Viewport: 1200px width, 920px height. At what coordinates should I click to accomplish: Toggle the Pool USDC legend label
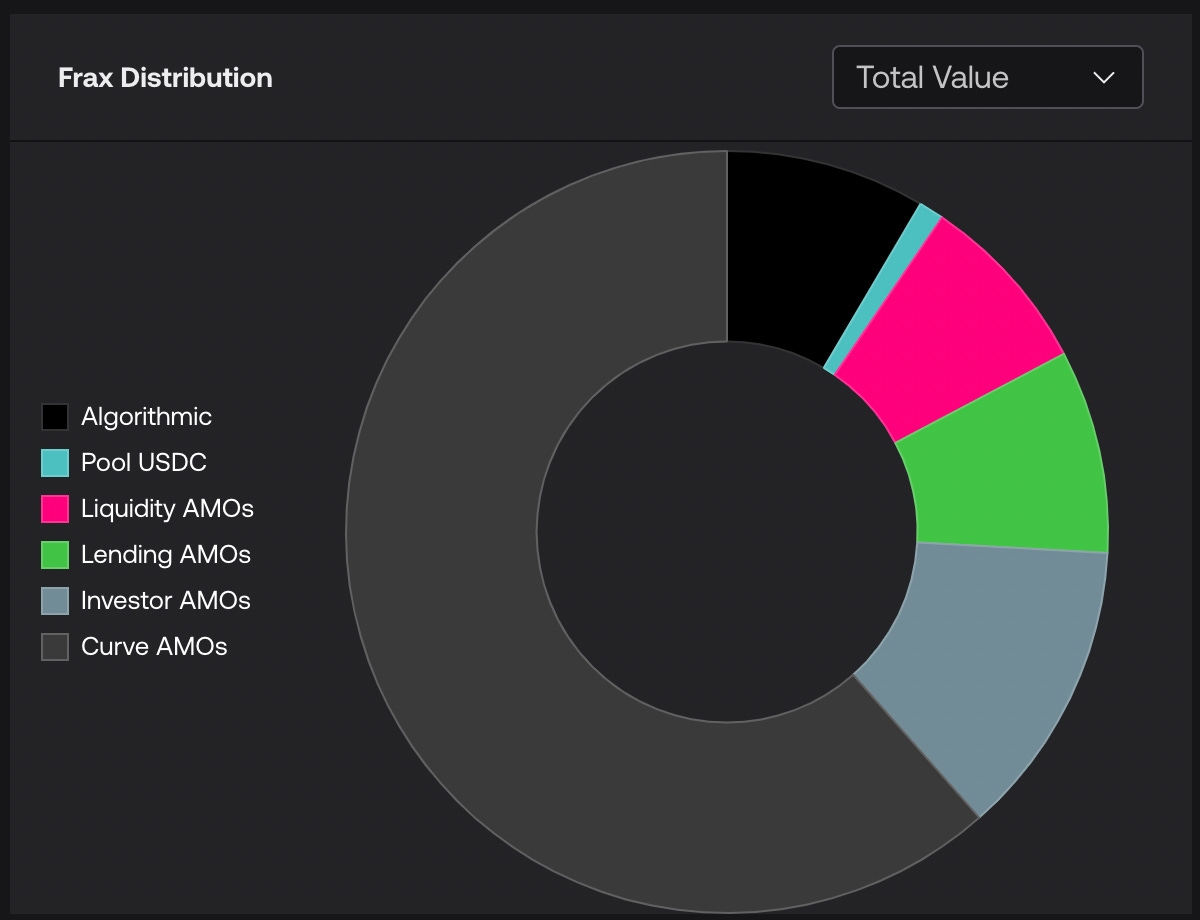[x=144, y=463]
